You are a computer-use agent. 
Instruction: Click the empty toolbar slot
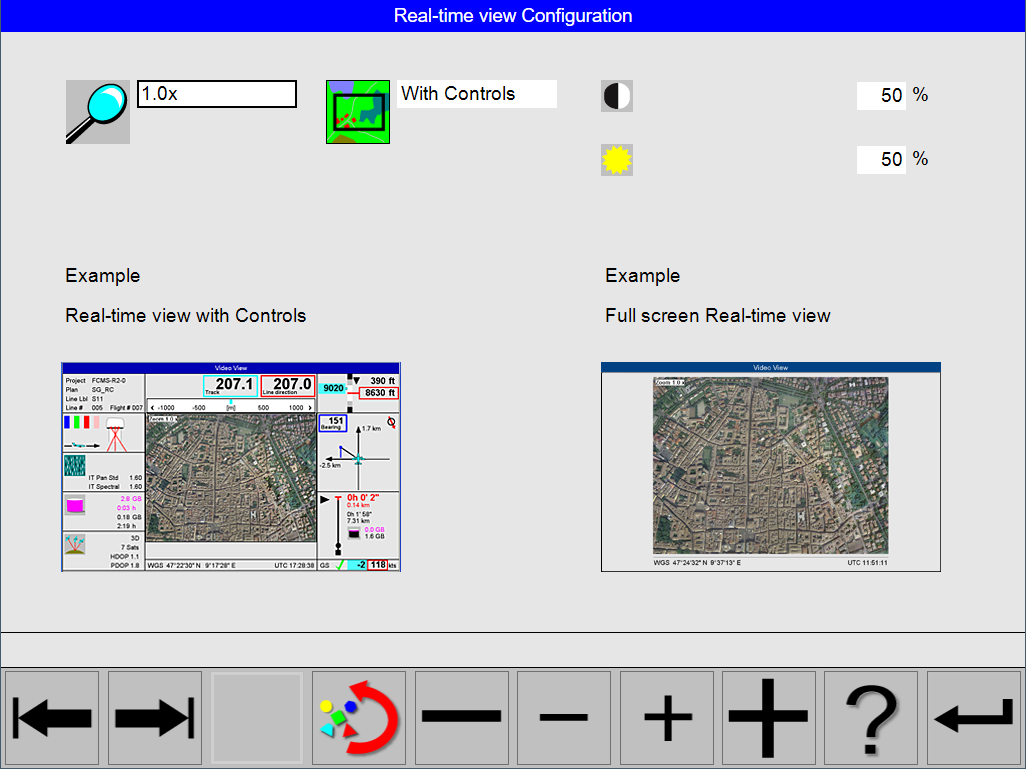(256, 717)
